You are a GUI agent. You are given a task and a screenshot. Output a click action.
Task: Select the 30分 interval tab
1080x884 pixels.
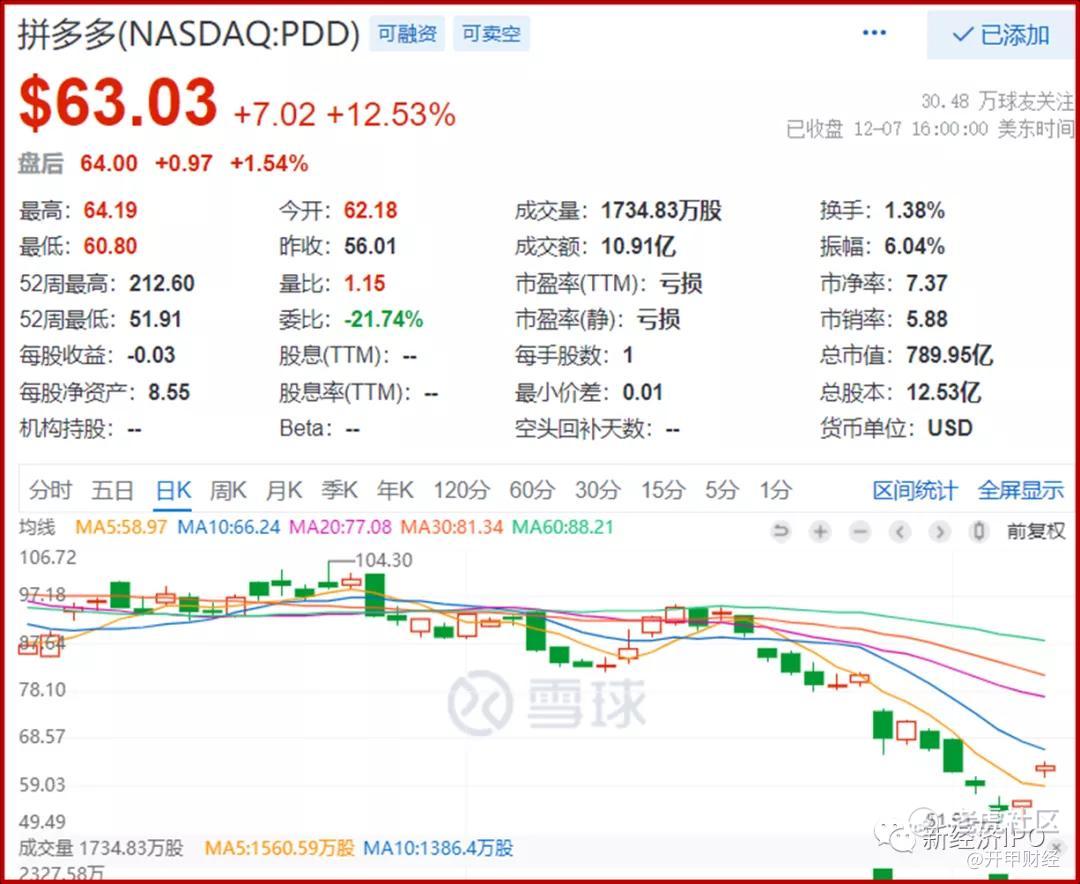point(597,491)
